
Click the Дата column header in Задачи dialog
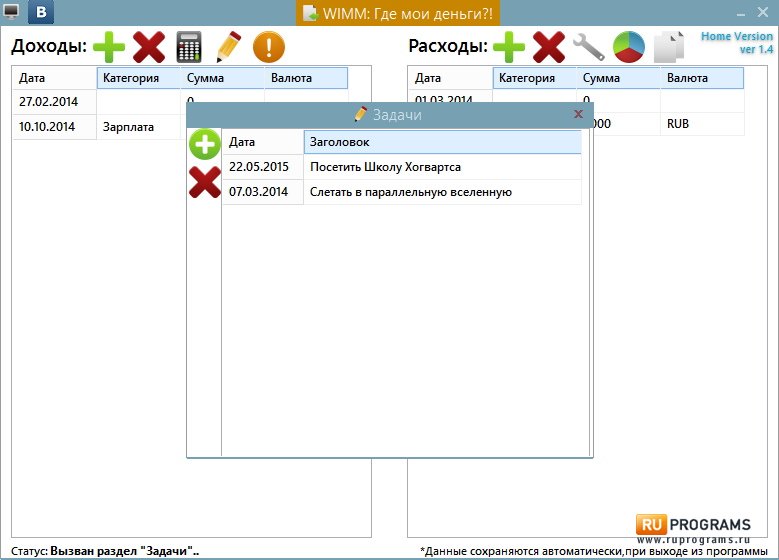tap(263, 142)
